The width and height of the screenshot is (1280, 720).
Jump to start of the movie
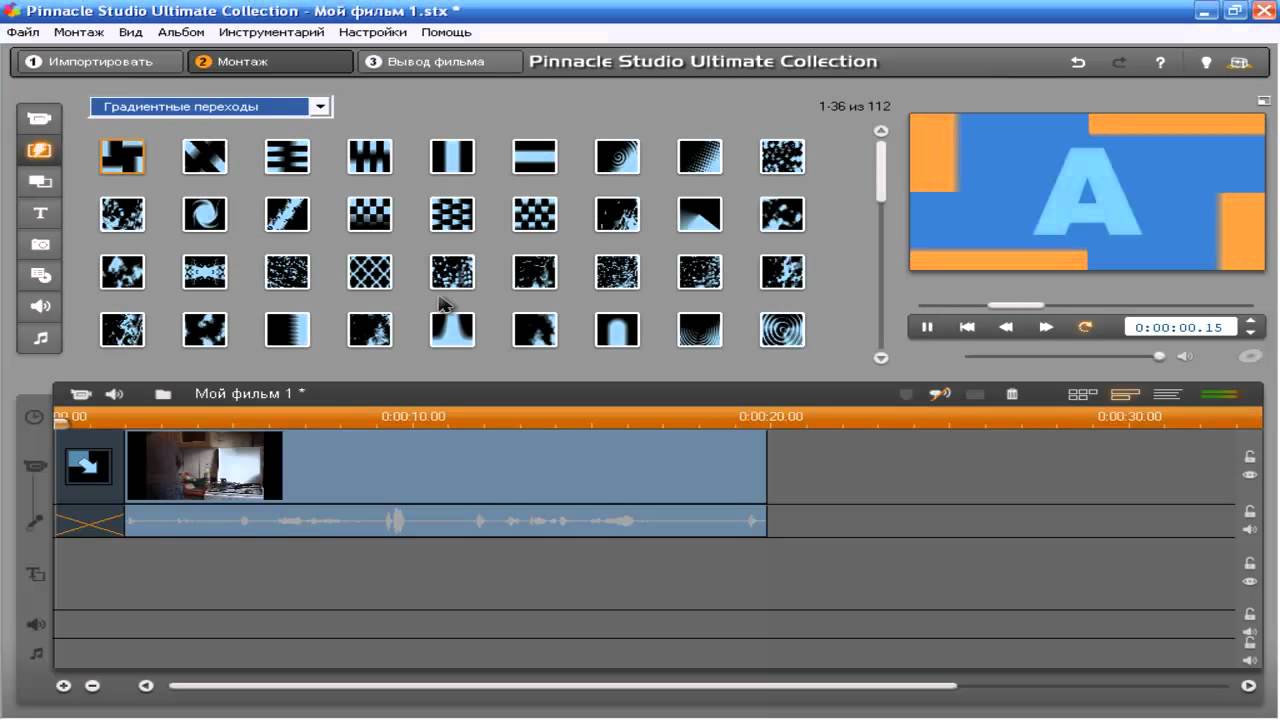(967, 327)
